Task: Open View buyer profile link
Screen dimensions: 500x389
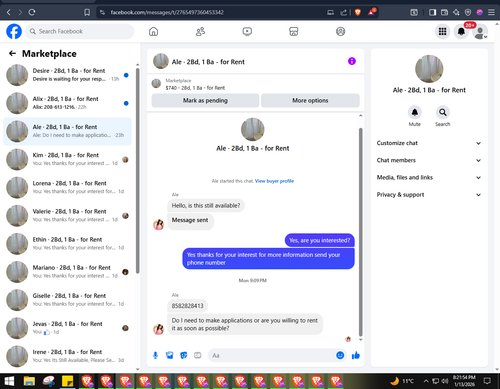Action: 274,181
